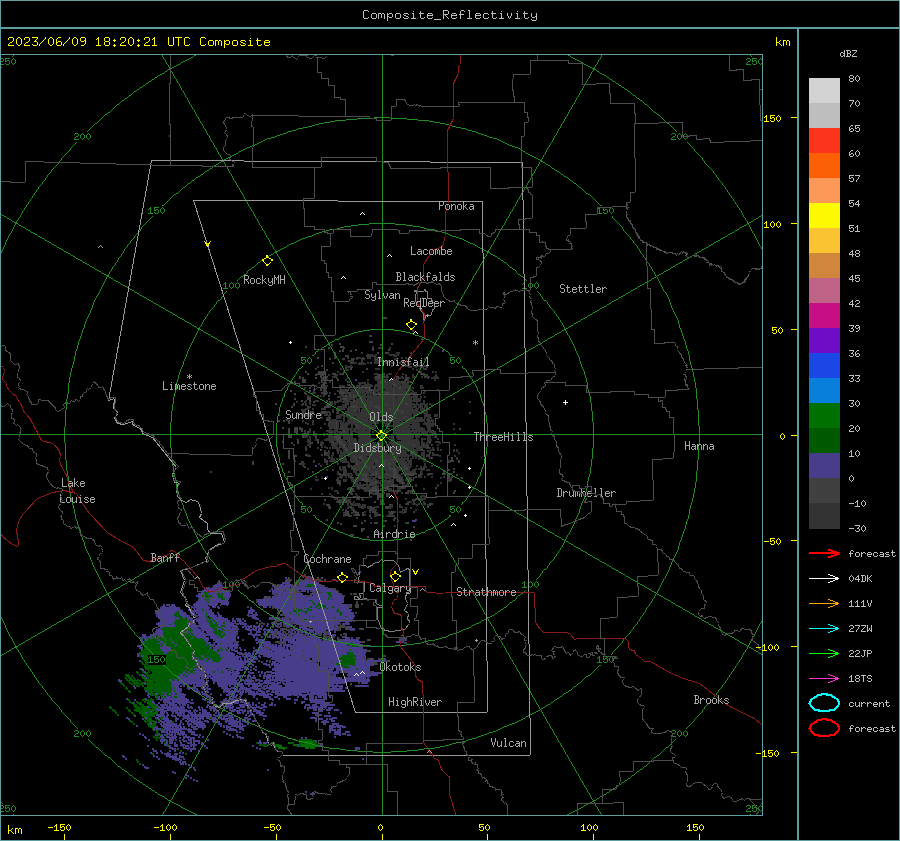Click the Blackfalds label
Screen dimensions: 900x841
(425, 277)
